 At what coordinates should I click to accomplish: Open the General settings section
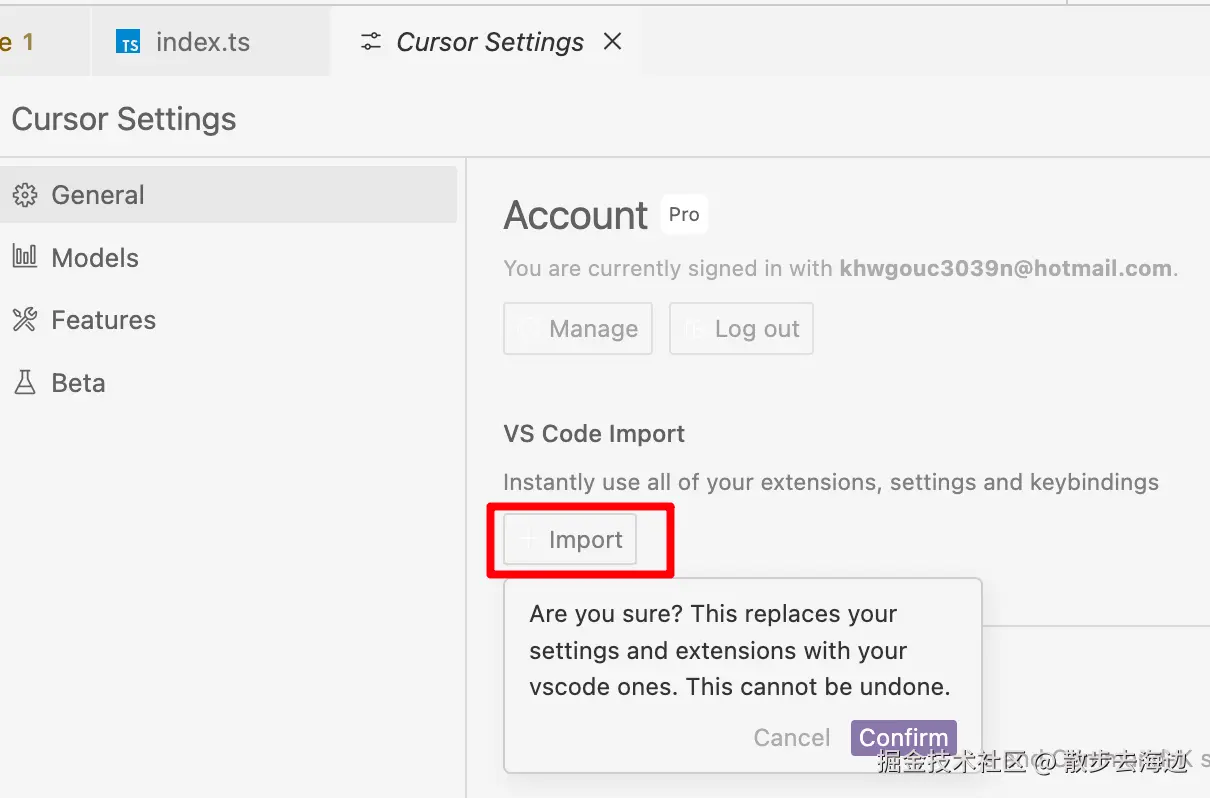[x=228, y=194]
